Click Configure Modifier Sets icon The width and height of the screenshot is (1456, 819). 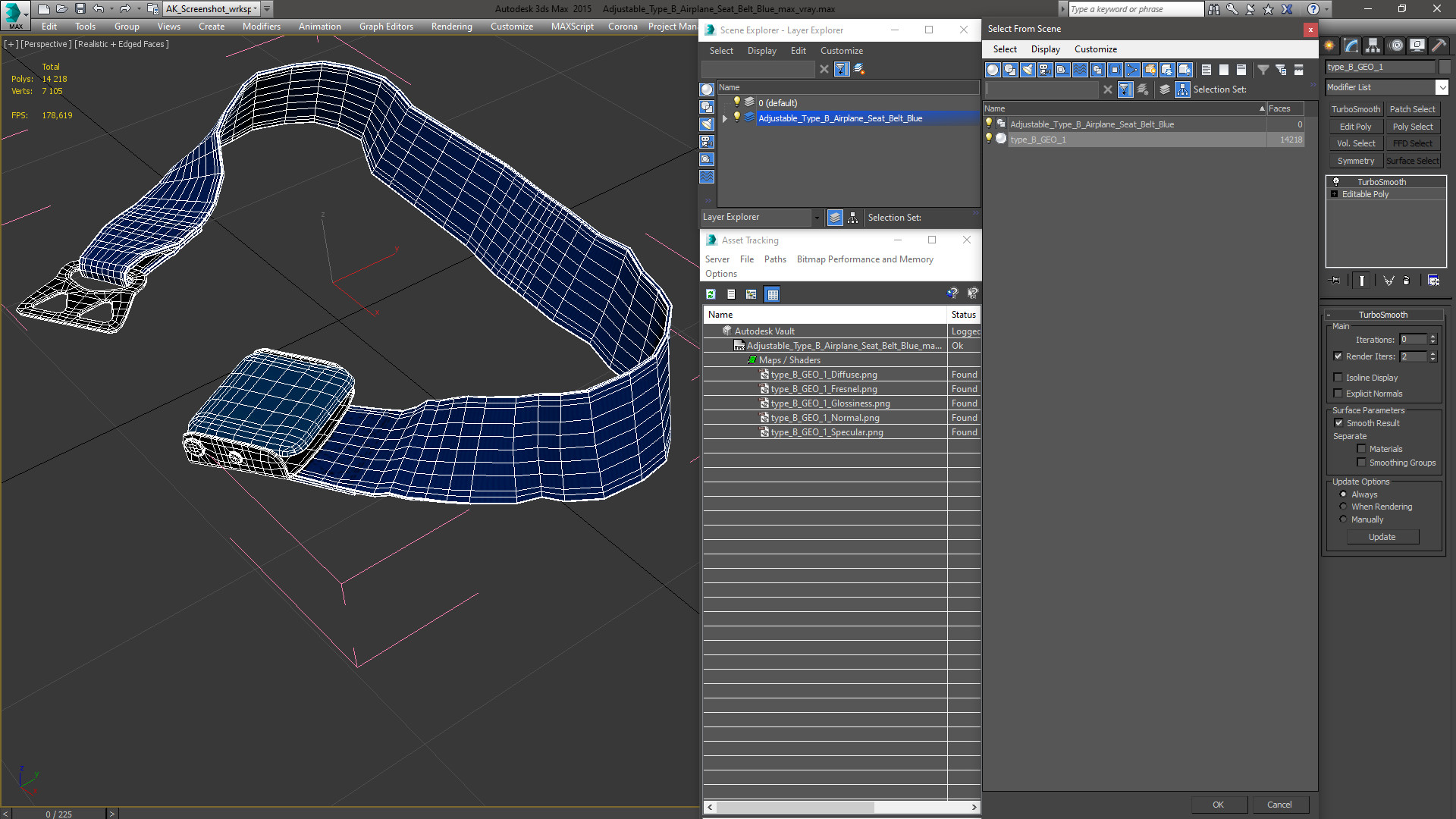tap(1433, 281)
